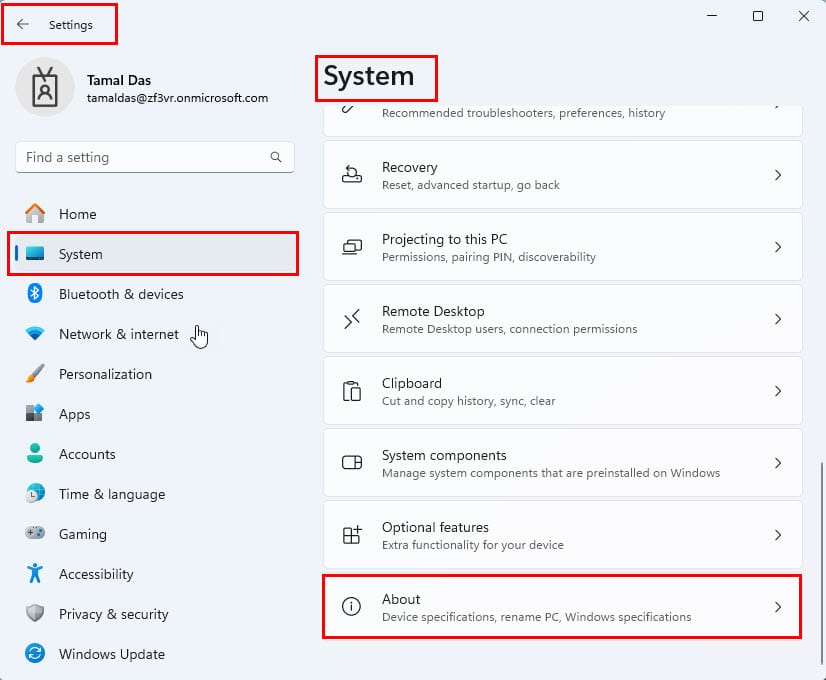The width and height of the screenshot is (826, 680).
Task: Click the Accessibility figure icon
Action: pos(35,573)
